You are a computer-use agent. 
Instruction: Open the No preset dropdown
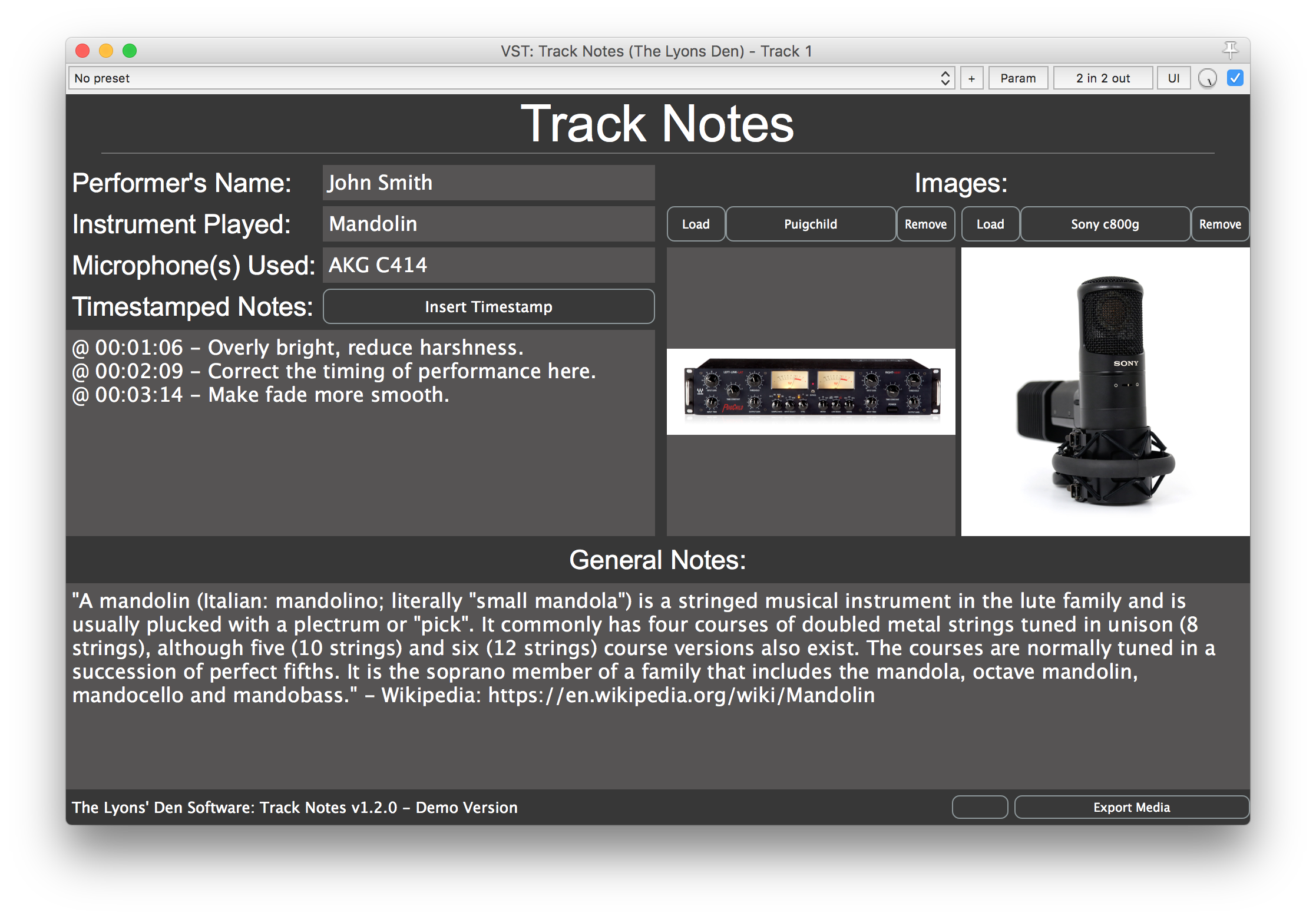coord(511,78)
